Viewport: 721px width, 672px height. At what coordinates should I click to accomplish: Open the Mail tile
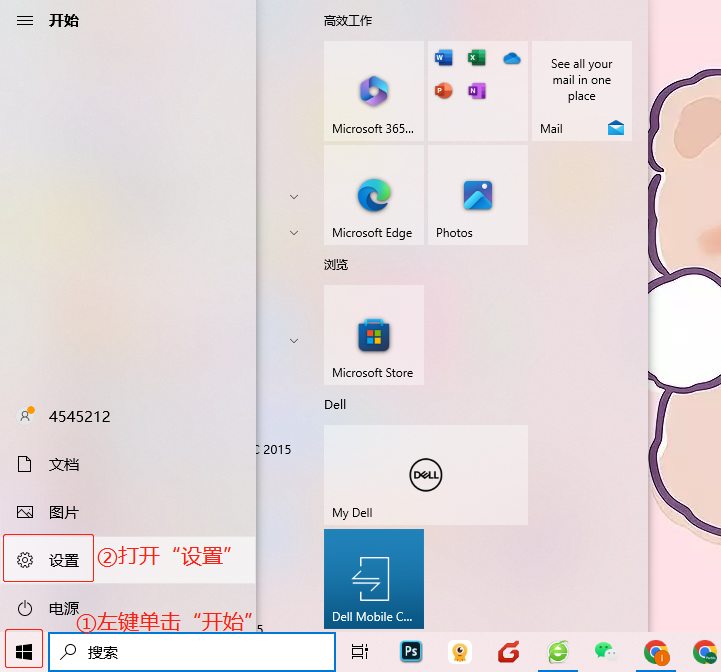(x=582, y=91)
